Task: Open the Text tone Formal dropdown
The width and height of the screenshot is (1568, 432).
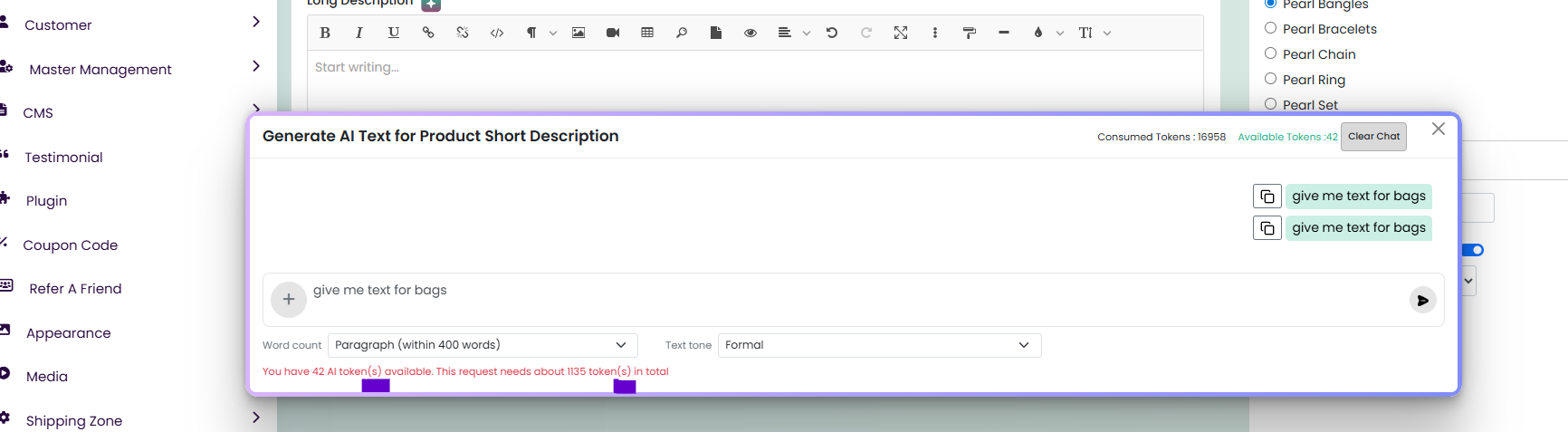Action: (879, 345)
